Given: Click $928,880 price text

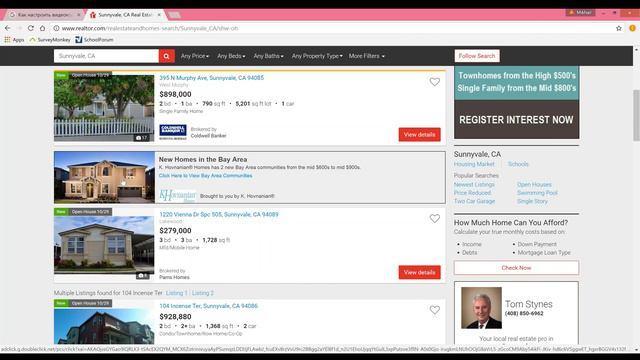Looking at the screenshot, I should click(x=175, y=317).
